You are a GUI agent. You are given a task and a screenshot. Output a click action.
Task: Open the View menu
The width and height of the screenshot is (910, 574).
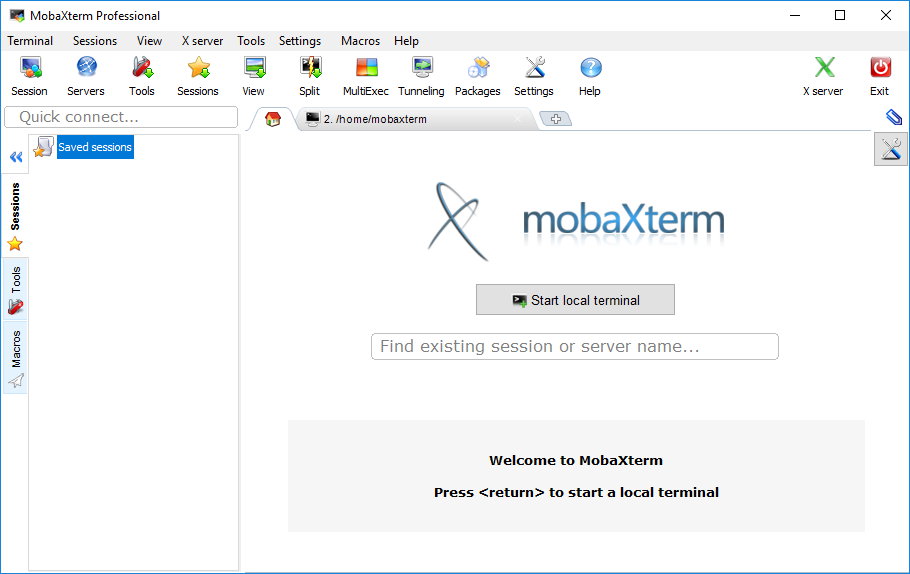tap(149, 41)
